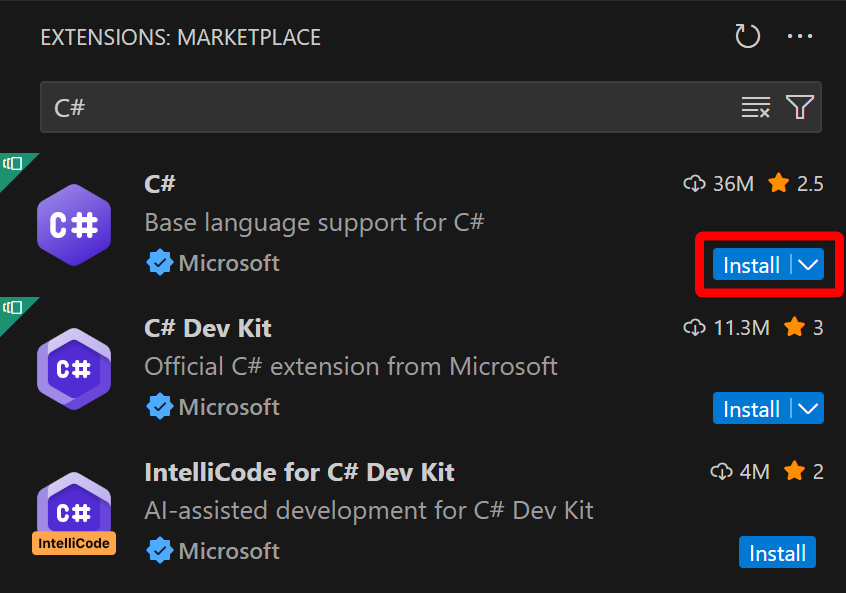Clear the extensions search results

click(756, 108)
